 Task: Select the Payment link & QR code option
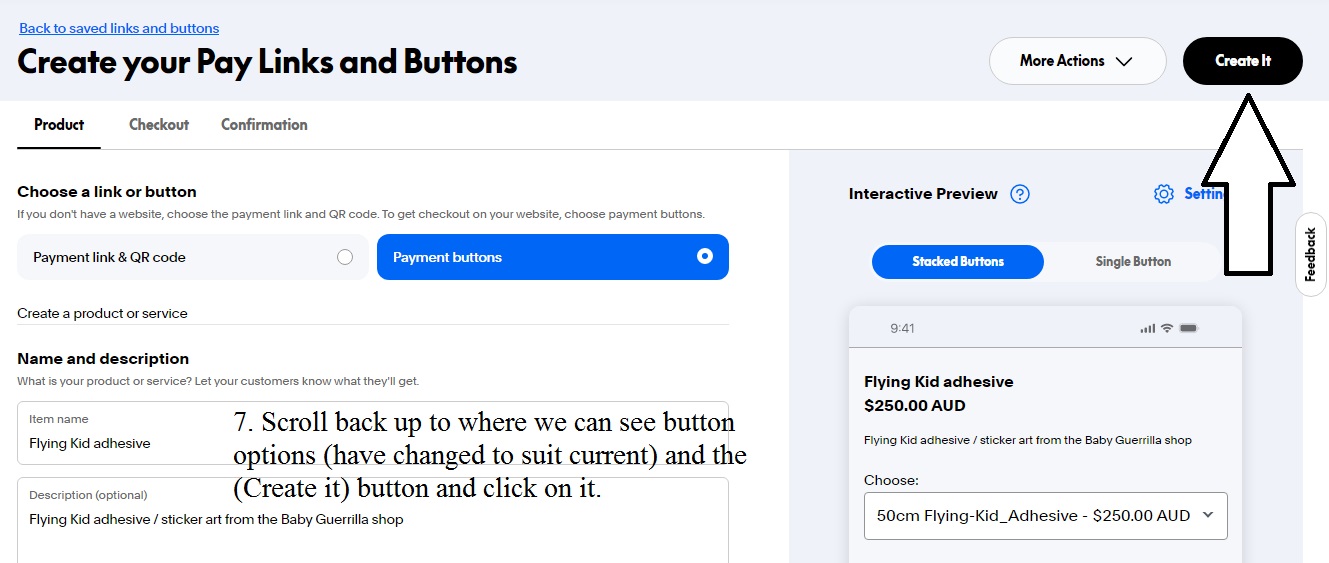(192, 257)
